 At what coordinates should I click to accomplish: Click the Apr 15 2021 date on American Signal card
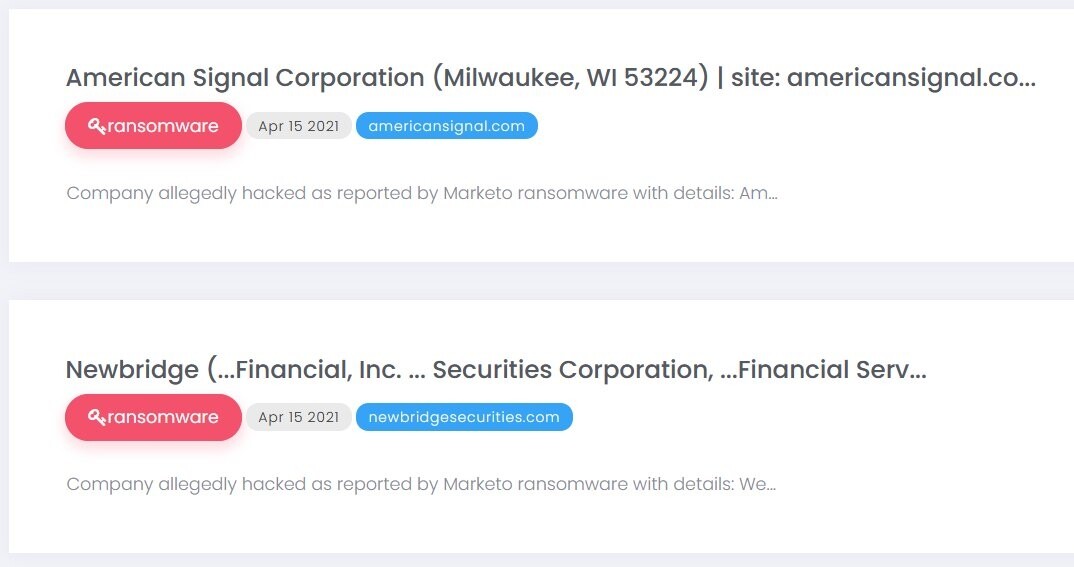click(x=299, y=126)
